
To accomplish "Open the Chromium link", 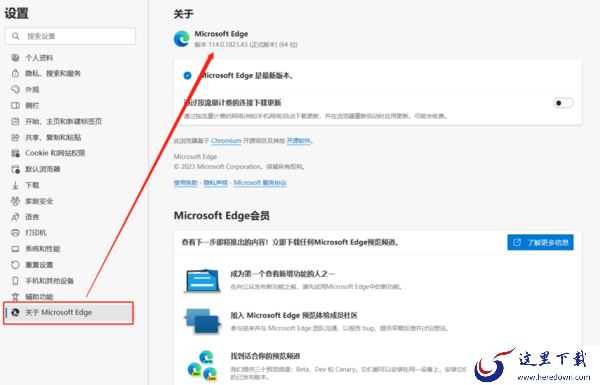I will (226, 141).
